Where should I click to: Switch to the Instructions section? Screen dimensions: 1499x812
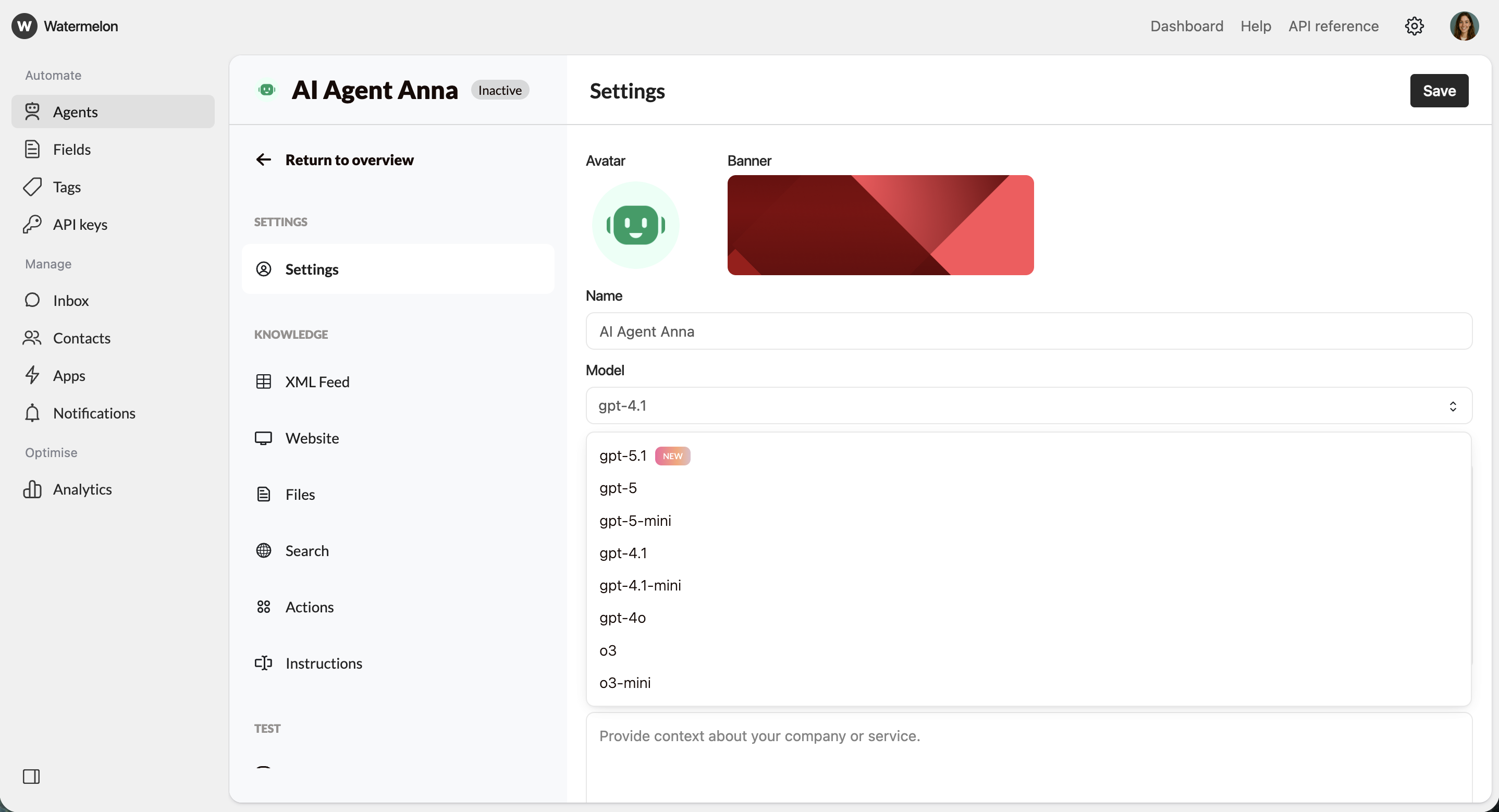[x=324, y=663]
